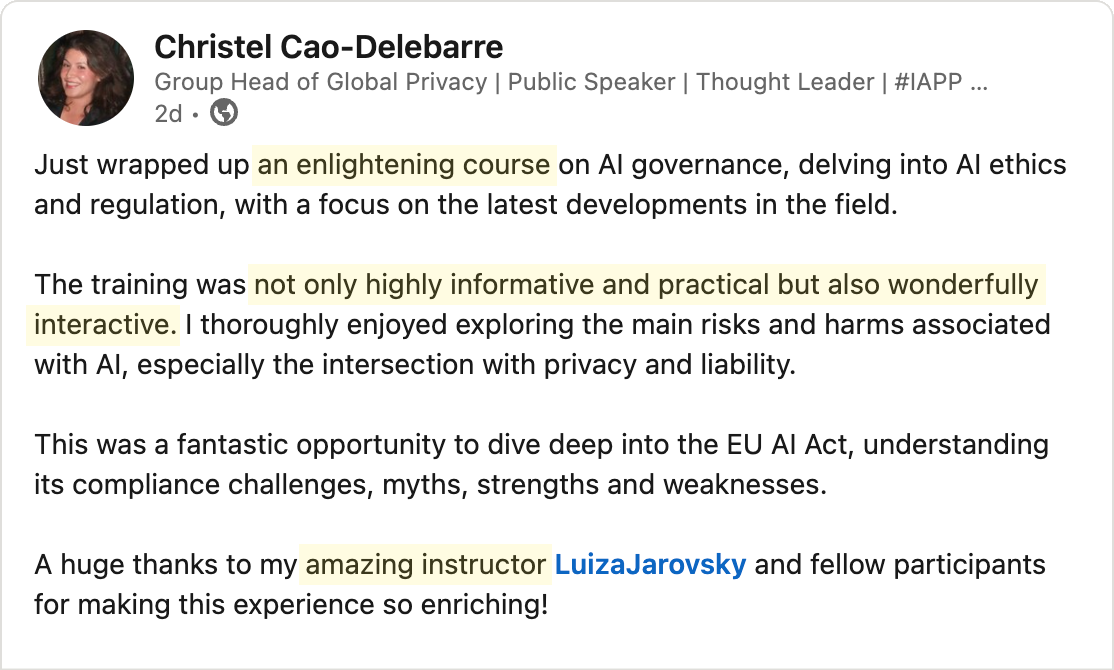Click the truncated ellipsis ending the headline
The height and width of the screenshot is (670, 1114).
(979, 82)
